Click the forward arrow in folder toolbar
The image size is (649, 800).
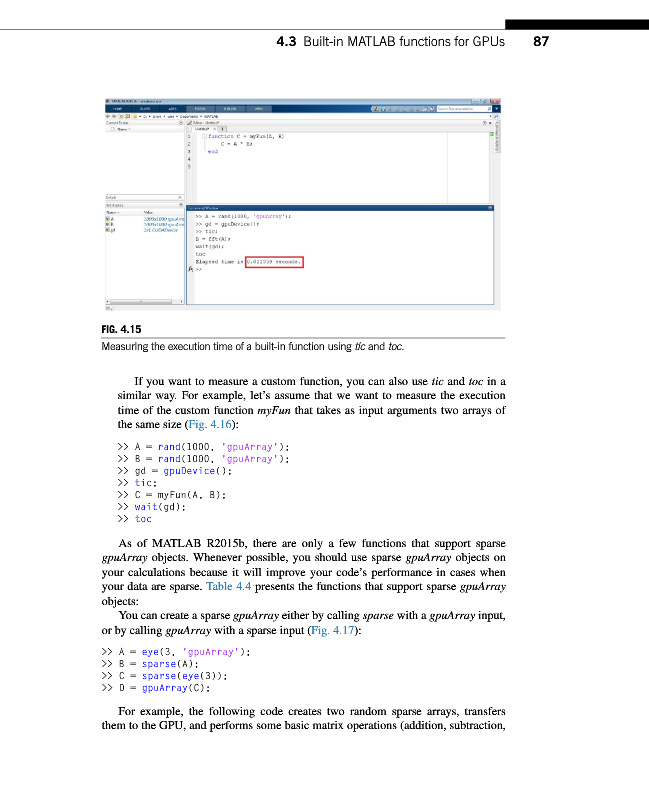(114, 116)
